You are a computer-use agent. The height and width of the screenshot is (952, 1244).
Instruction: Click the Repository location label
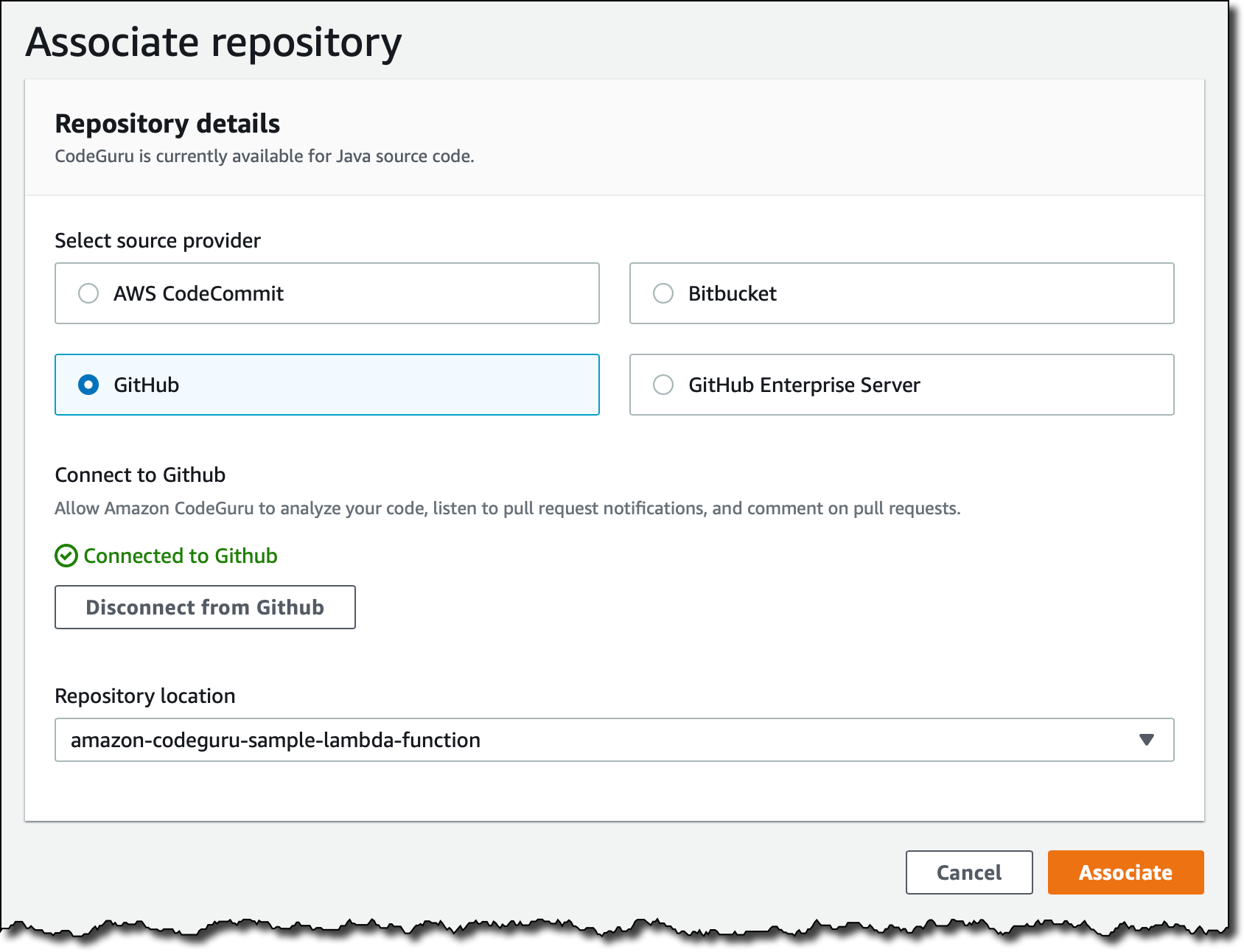[x=145, y=696]
